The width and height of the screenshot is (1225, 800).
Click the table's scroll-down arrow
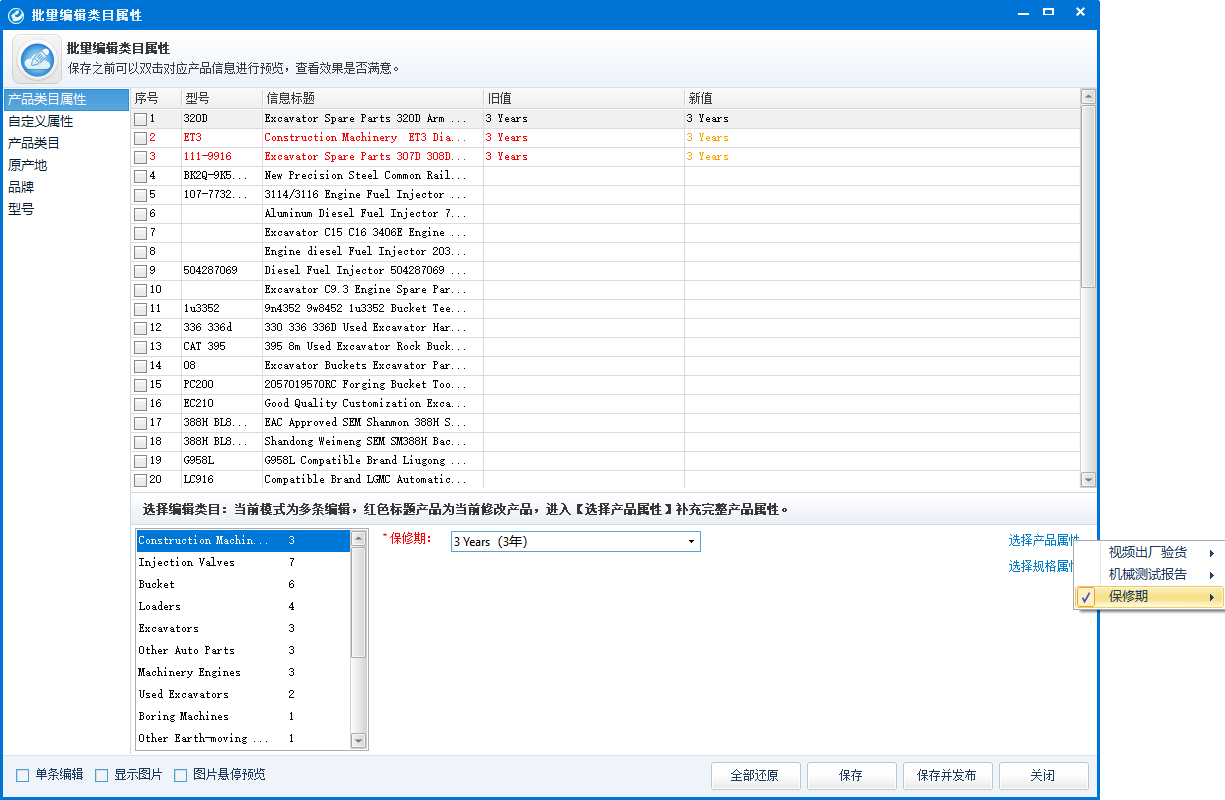[x=1088, y=480]
